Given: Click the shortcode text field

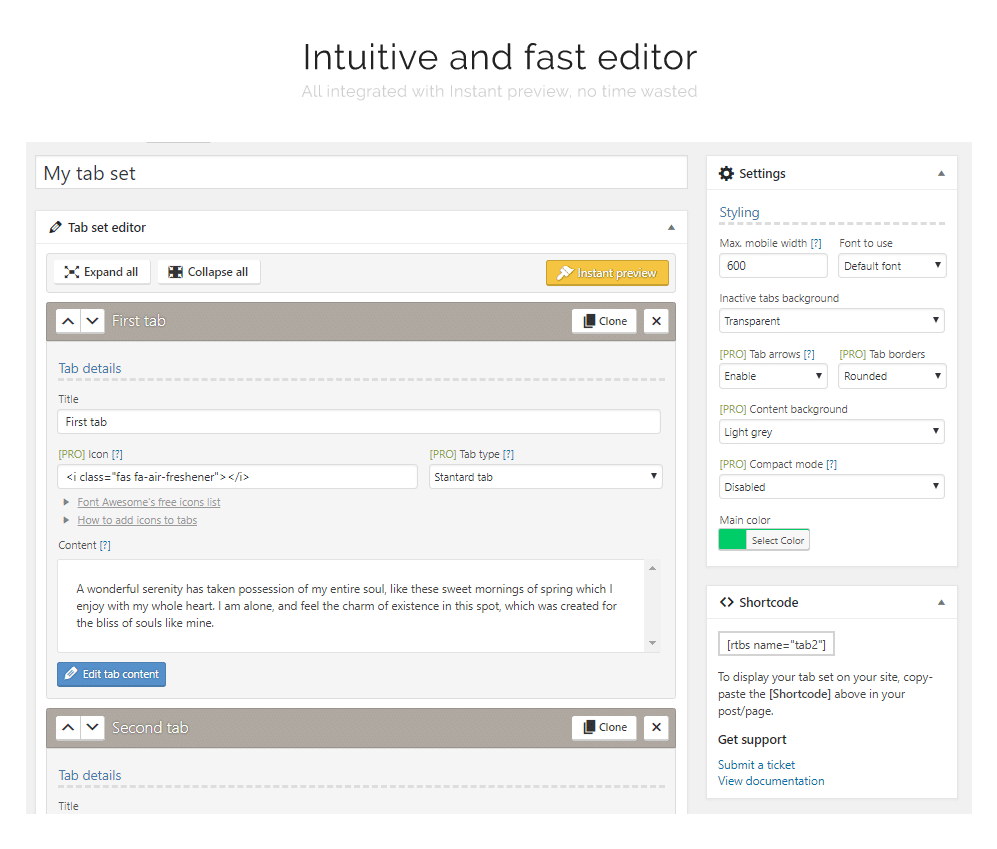Looking at the screenshot, I should click(776, 644).
